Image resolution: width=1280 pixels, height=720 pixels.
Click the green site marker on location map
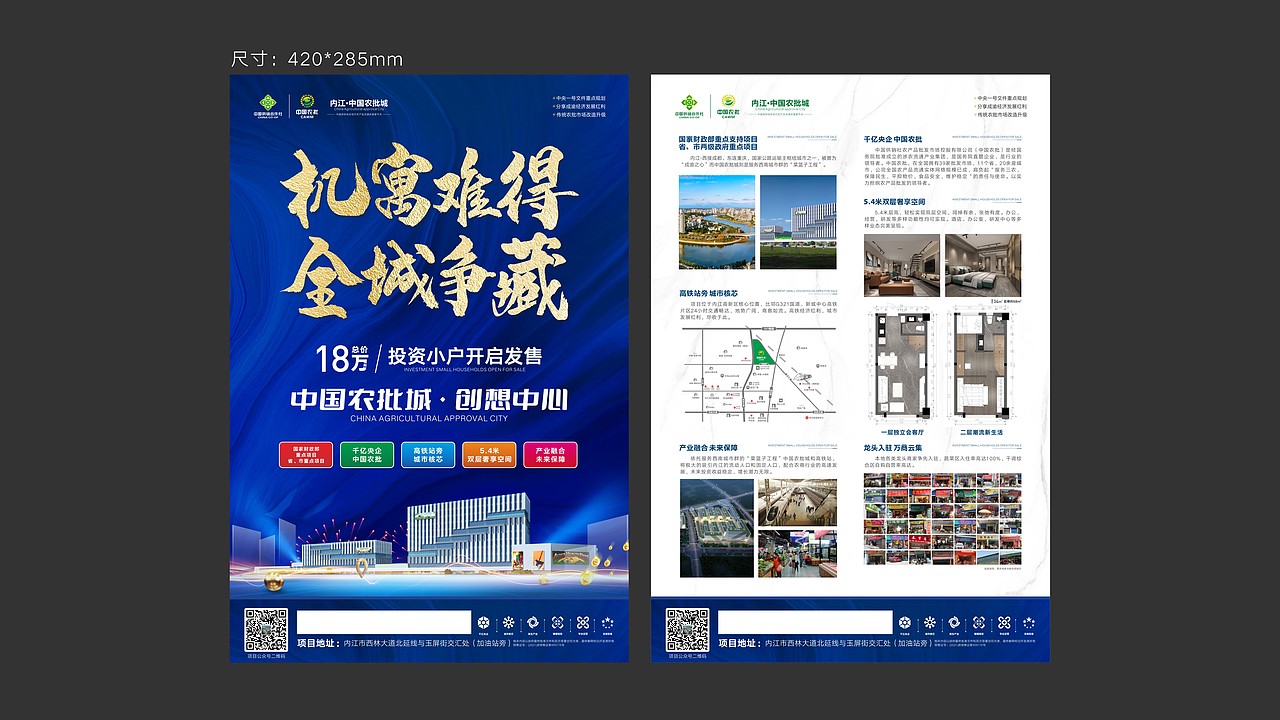[765, 353]
